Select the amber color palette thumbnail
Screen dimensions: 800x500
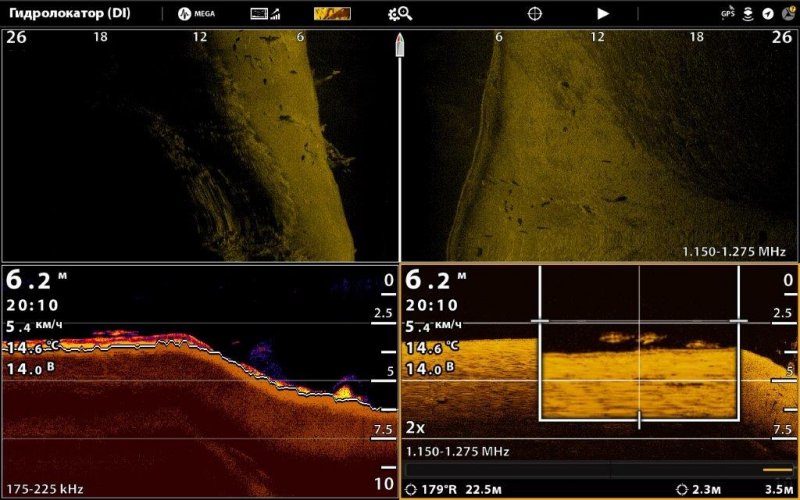332,14
